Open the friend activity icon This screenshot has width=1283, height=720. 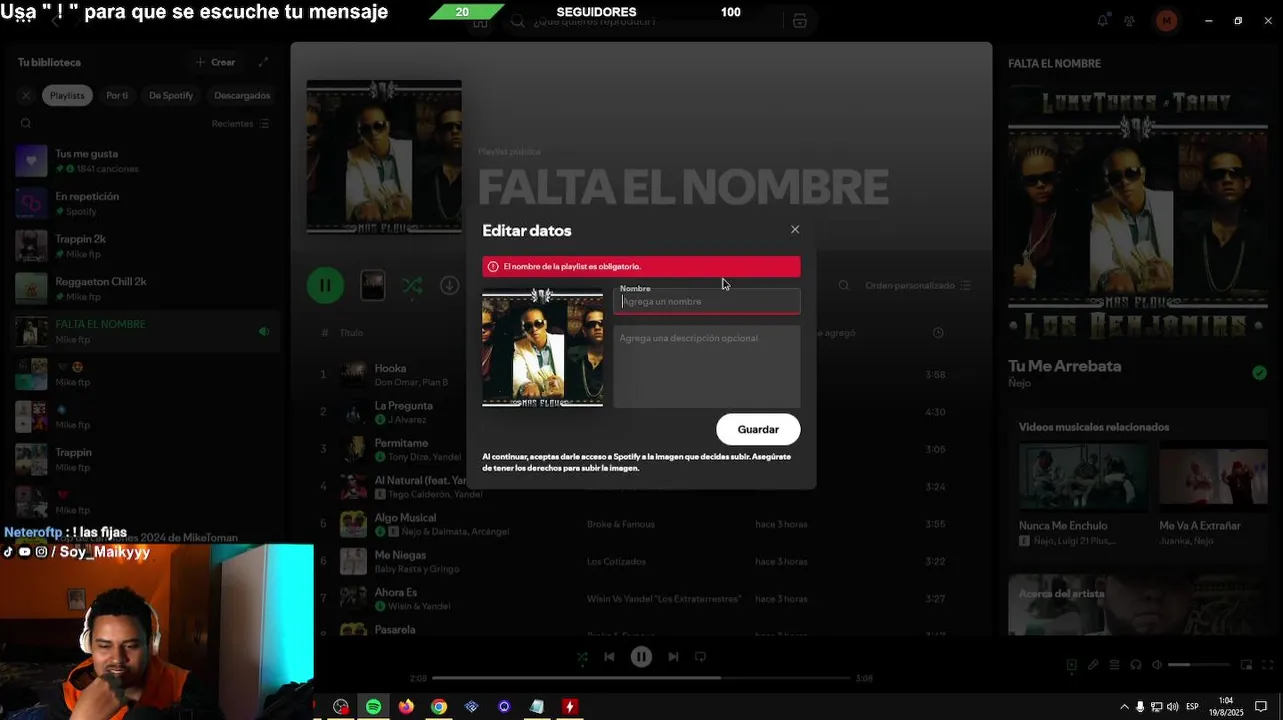[1129, 21]
